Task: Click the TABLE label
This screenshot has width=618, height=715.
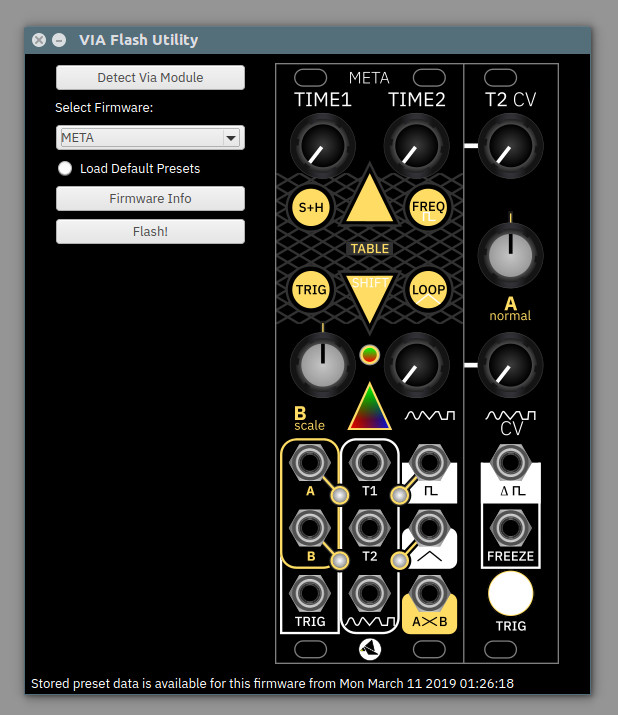Action: point(369,249)
